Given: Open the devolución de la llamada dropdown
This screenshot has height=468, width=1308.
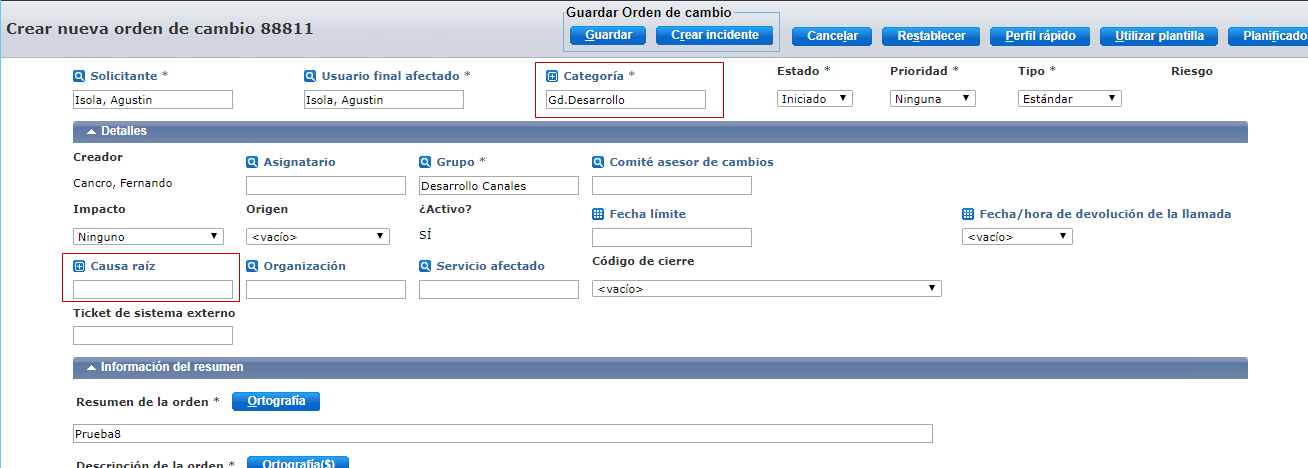Looking at the screenshot, I should [x=1018, y=237].
